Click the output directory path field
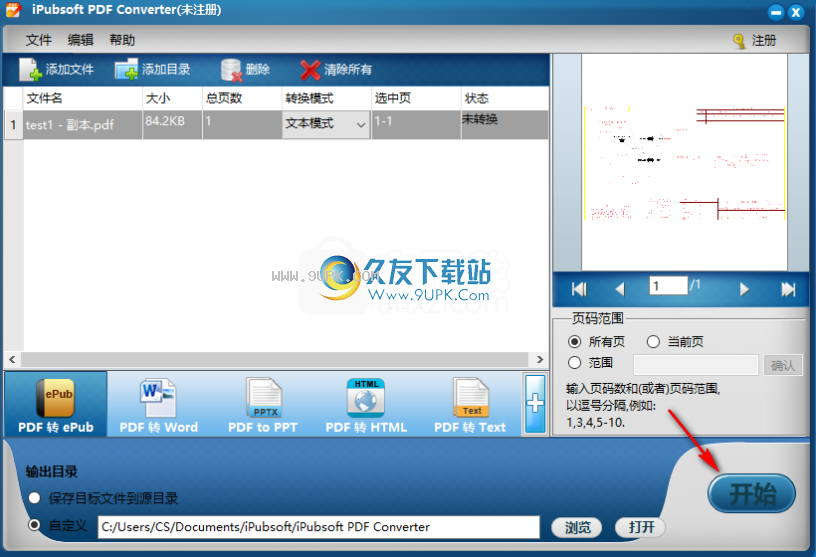This screenshot has width=816, height=557. 318,527
